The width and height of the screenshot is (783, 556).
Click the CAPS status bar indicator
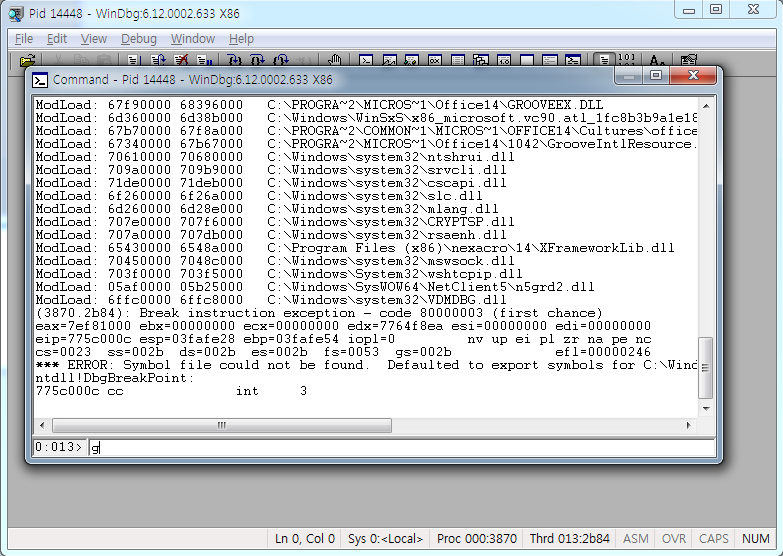click(x=713, y=539)
